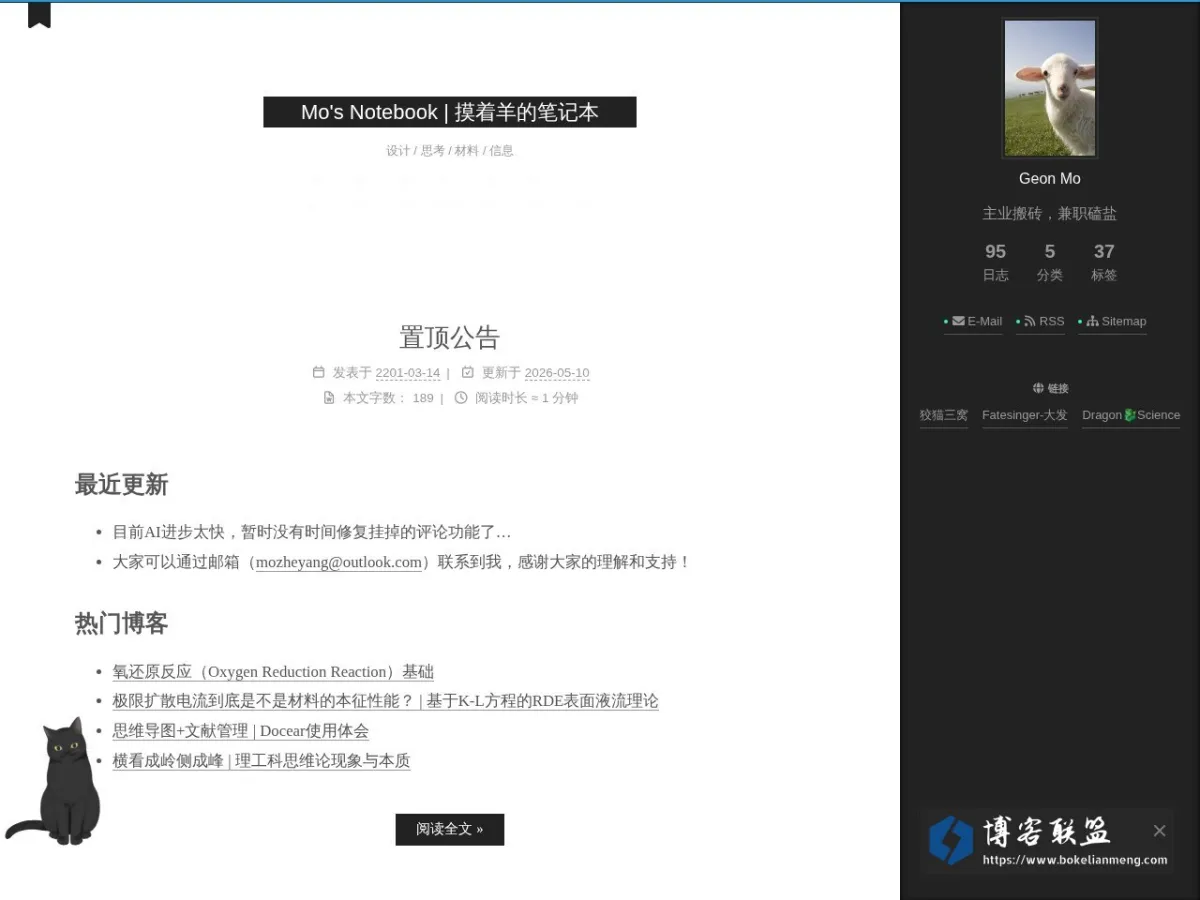Click the author name Geon Mo

(1050, 178)
